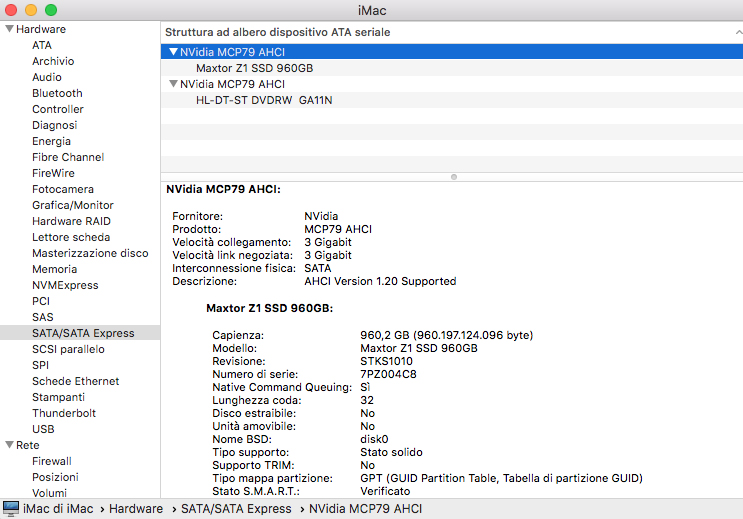Click the split pane divider handle
The image size is (743, 519).
point(454,177)
